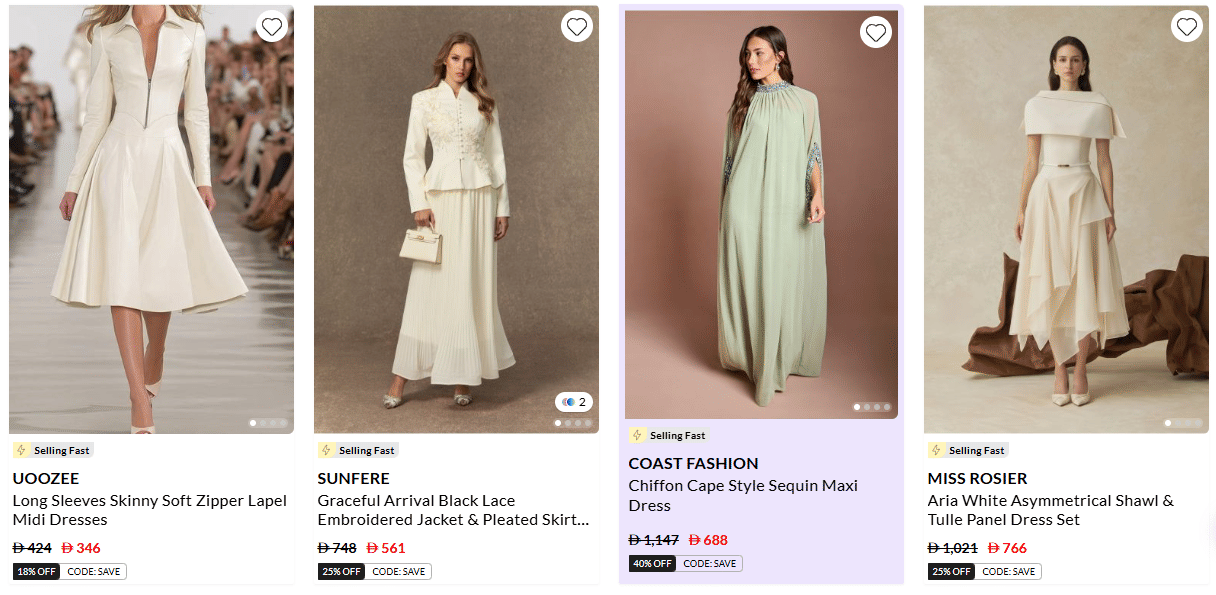Open the UOOZEE brand link
The height and width of the screenshot is (595, 1216).
[46, 478]
